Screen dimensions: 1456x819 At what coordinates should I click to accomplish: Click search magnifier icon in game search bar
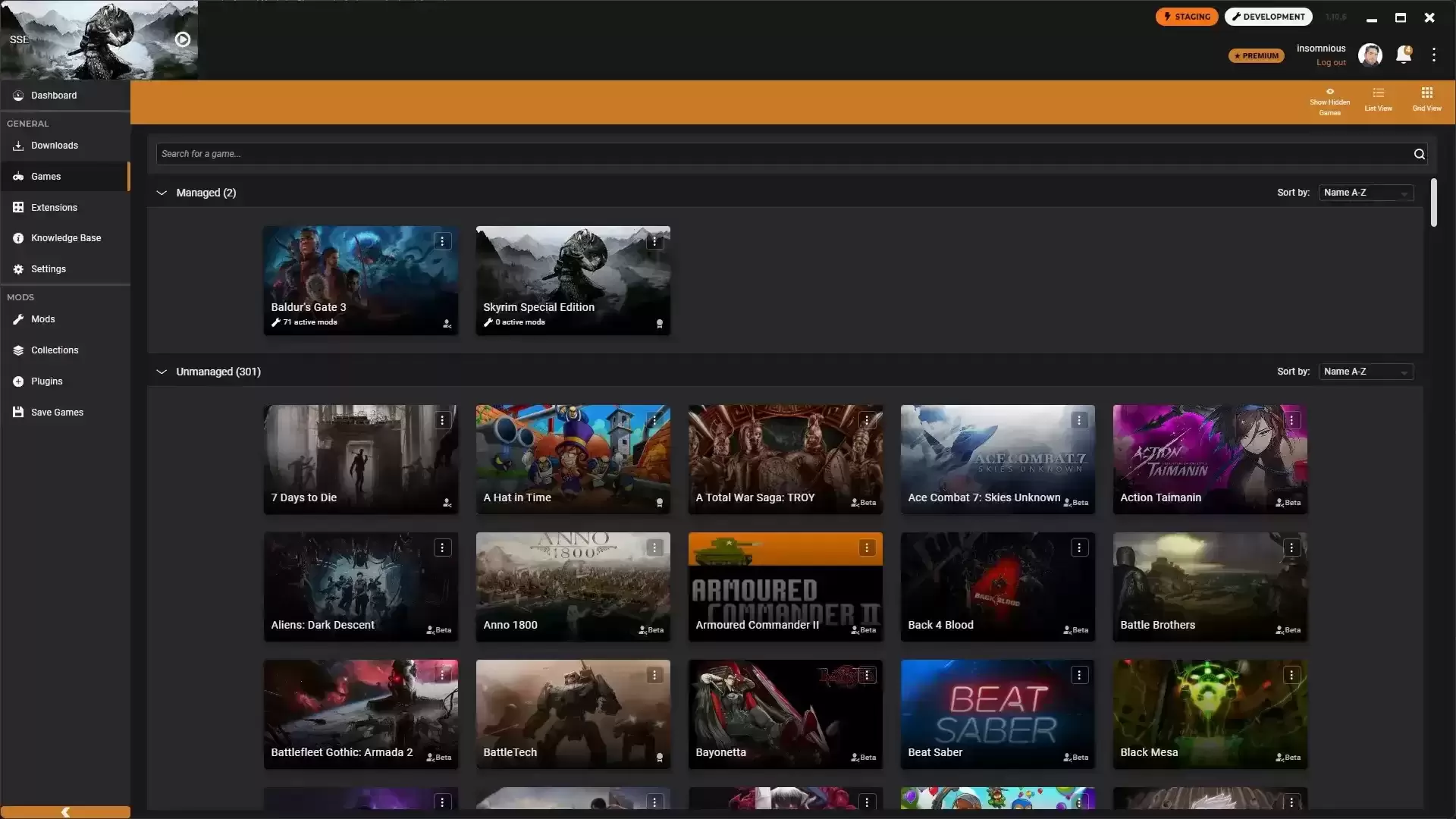pos(1419,154)
